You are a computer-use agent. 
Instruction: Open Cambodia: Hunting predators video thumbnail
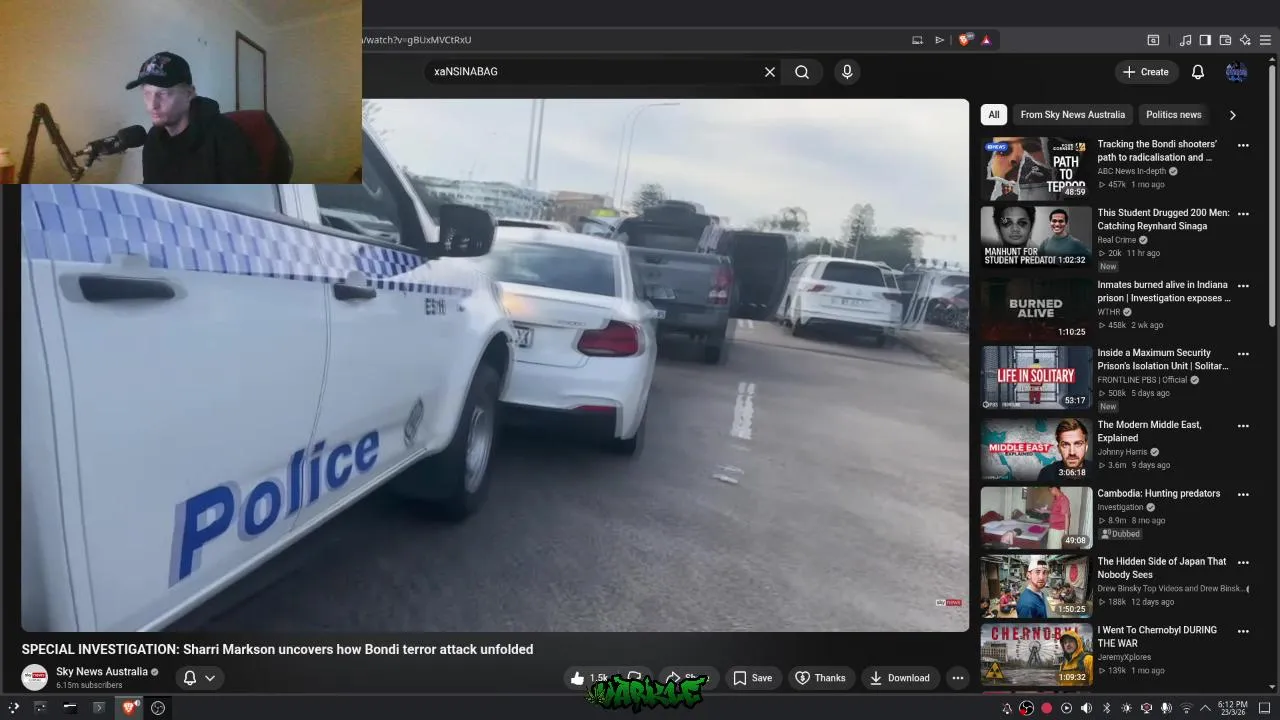click(1036, 517)
